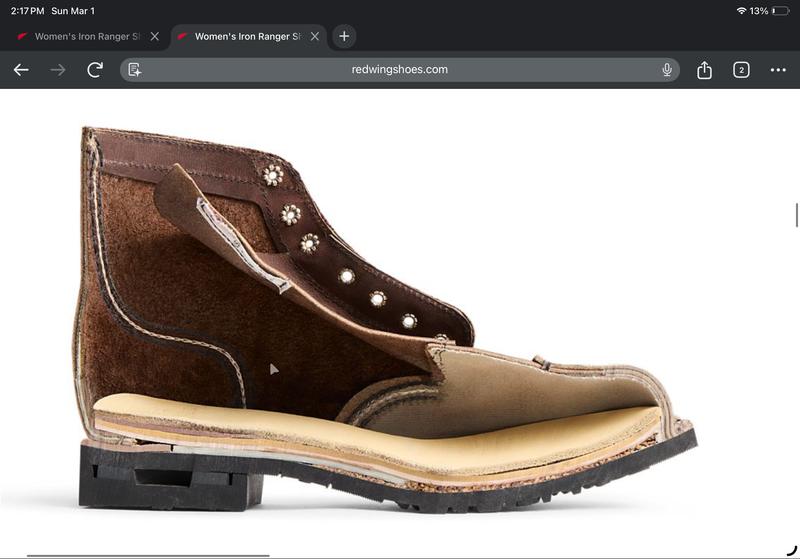Click the vertical scroll indicator
Viewport: 800px width, 559px height.
(796, 215)
